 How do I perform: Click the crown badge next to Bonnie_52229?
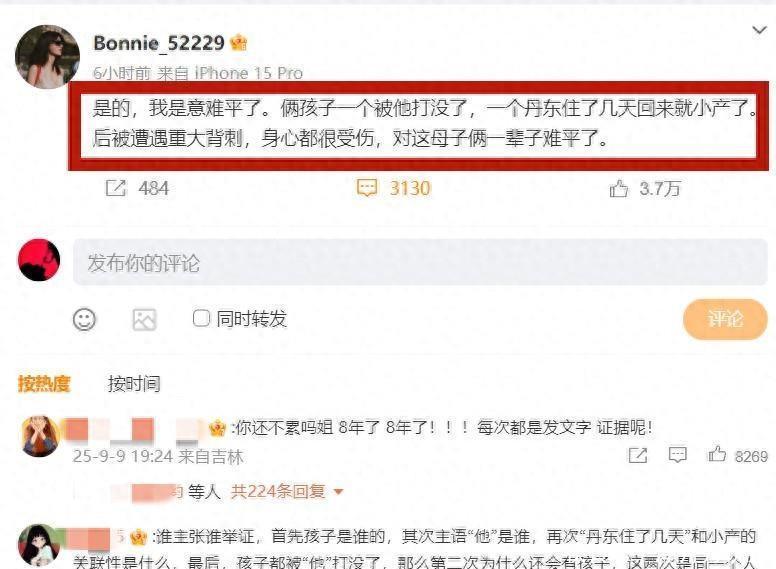click(x=239, y=43)
